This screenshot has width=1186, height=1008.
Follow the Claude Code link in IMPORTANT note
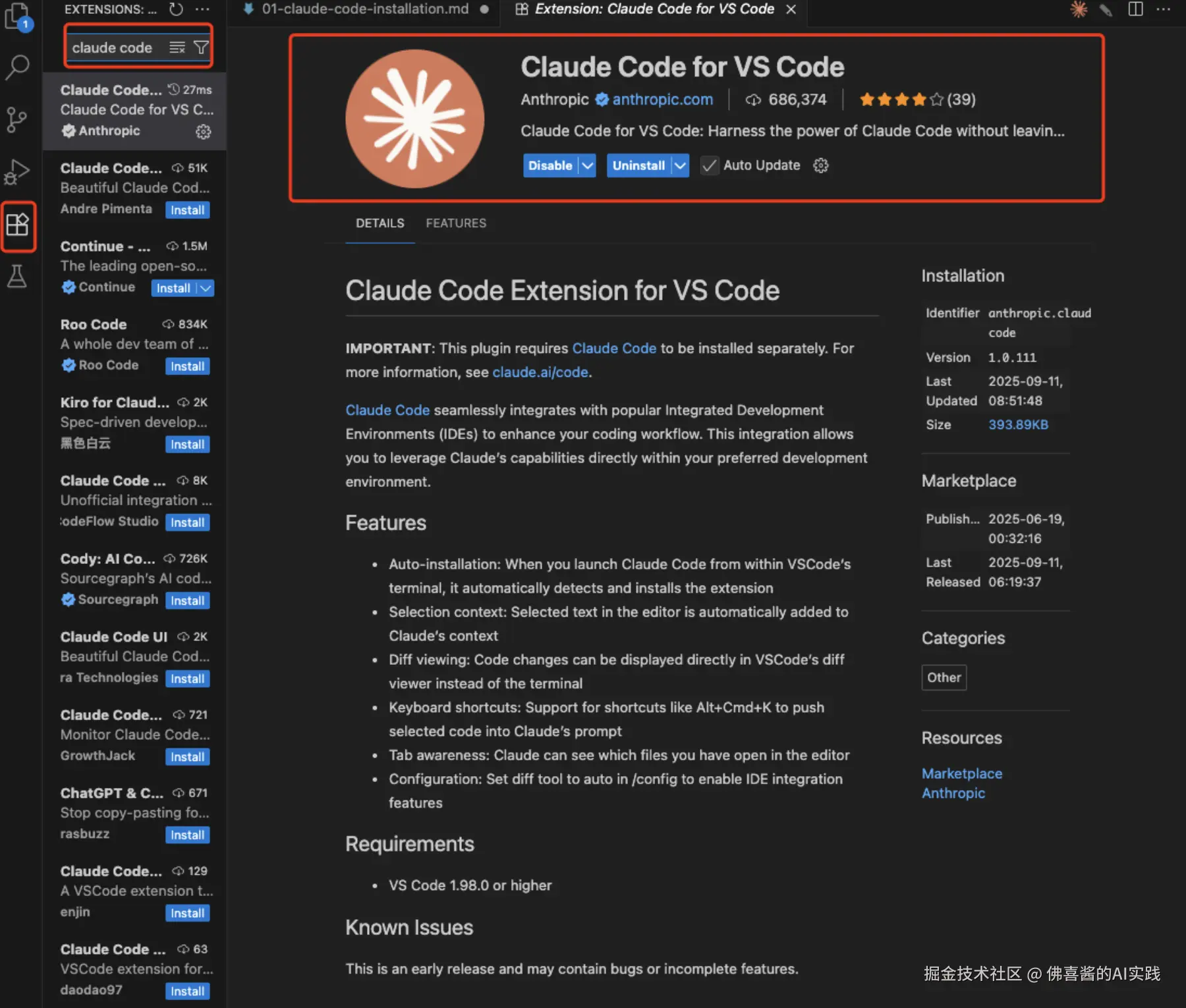click(x=614, y=349)
